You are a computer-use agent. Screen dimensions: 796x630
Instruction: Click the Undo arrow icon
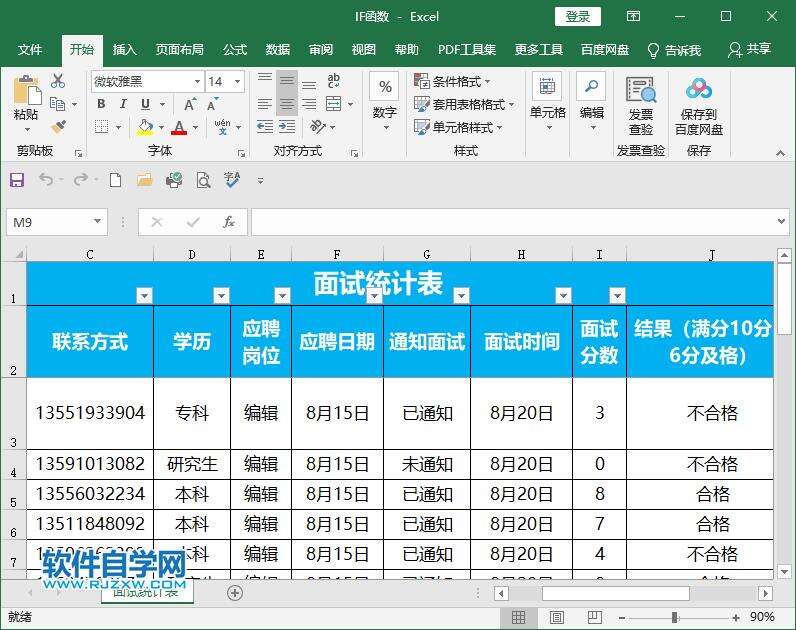click(x=46, y=179)
